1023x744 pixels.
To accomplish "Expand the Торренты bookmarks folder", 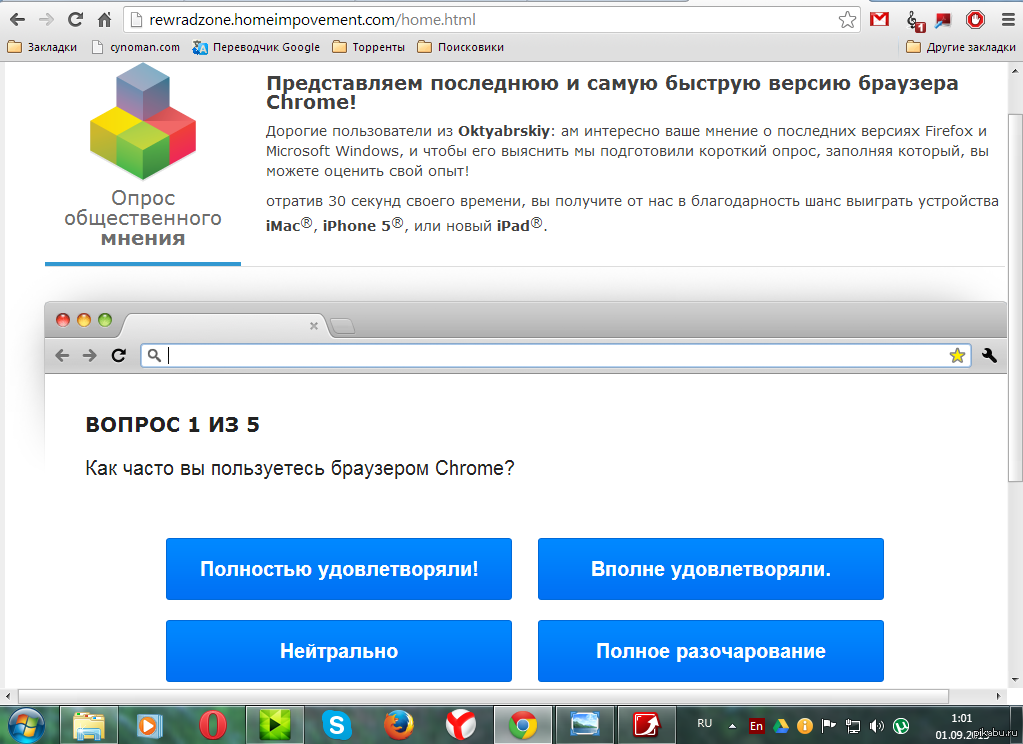I will click(369, 47).
